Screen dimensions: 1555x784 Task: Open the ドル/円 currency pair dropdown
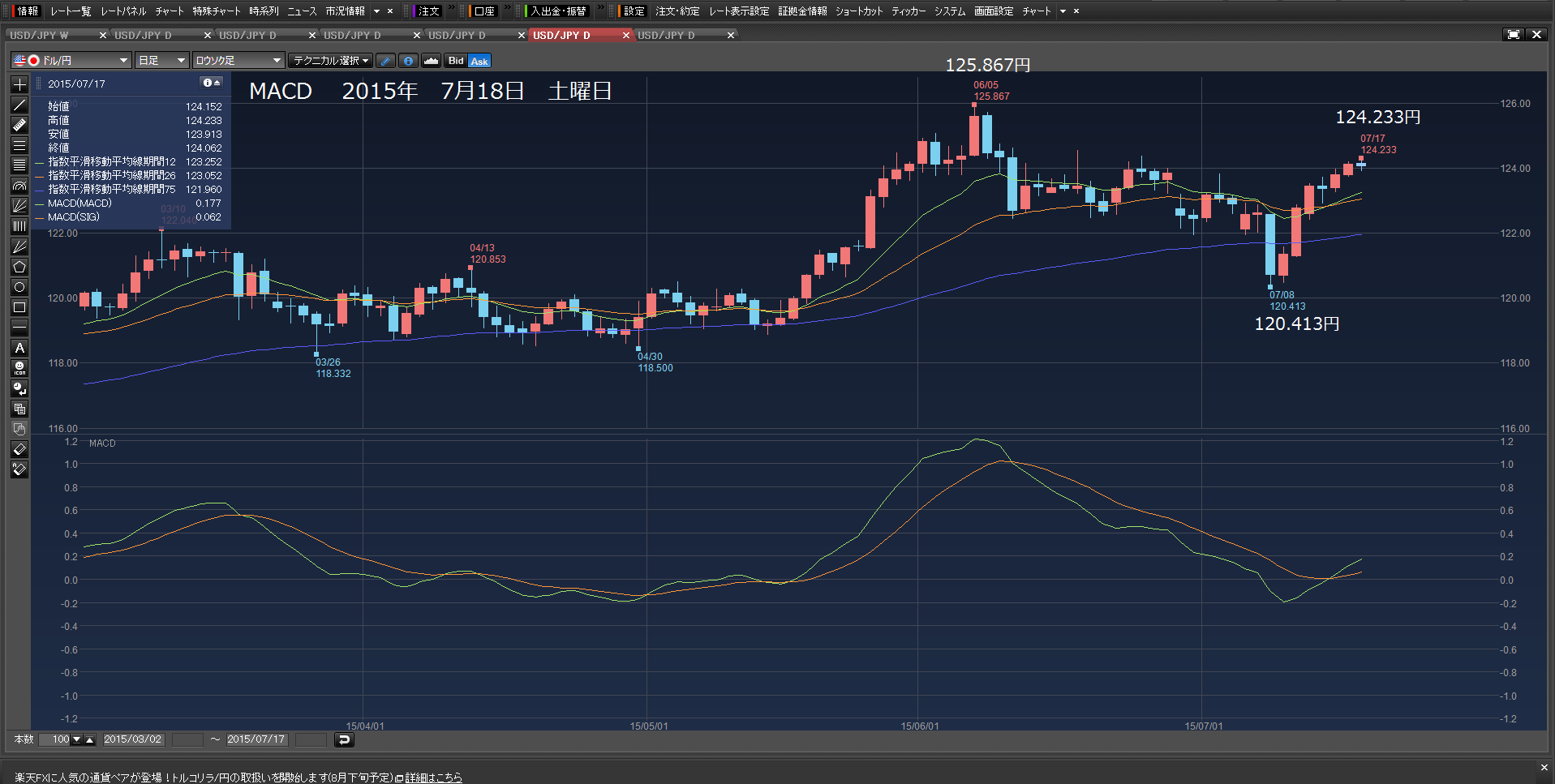pos(71,61)
